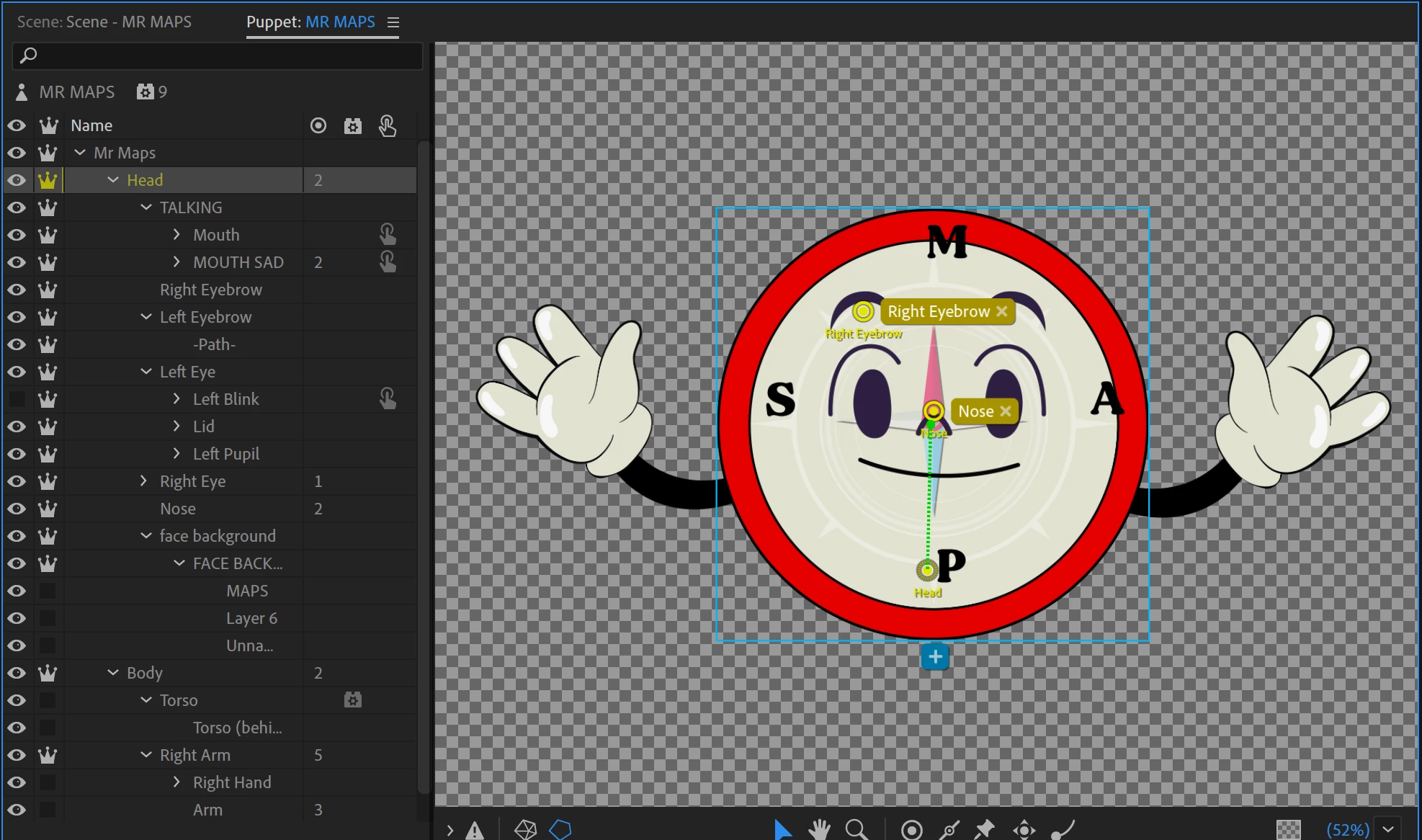
Task: Select the Dragger tool
Action: pos(1024,829)
